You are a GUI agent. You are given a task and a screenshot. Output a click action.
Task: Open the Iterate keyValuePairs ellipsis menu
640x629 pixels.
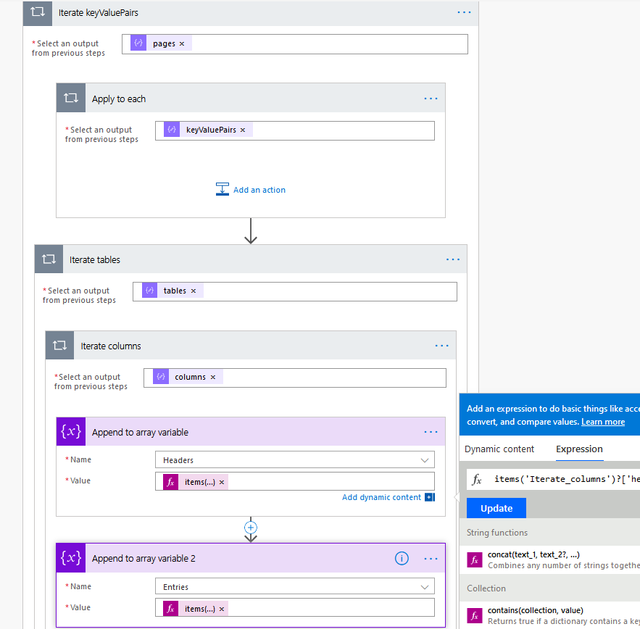[464, 13]
